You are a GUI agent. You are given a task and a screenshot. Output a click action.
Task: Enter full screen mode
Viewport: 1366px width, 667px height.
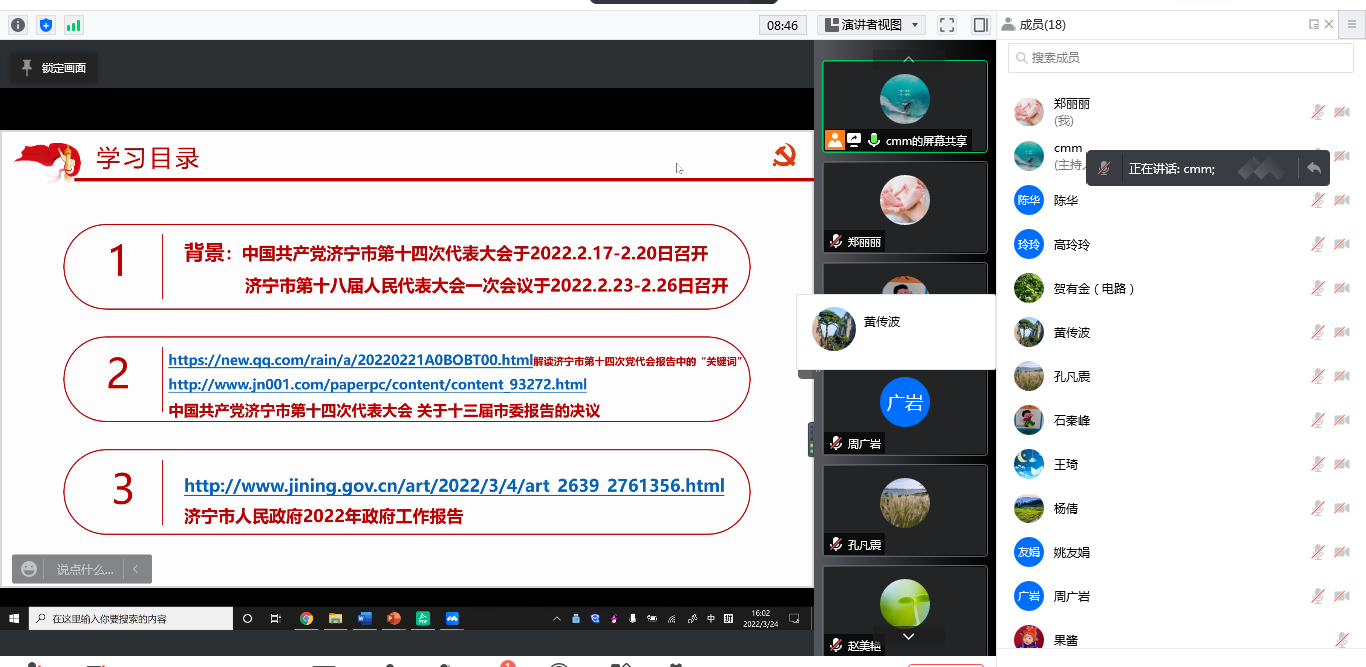click(947, 25)
